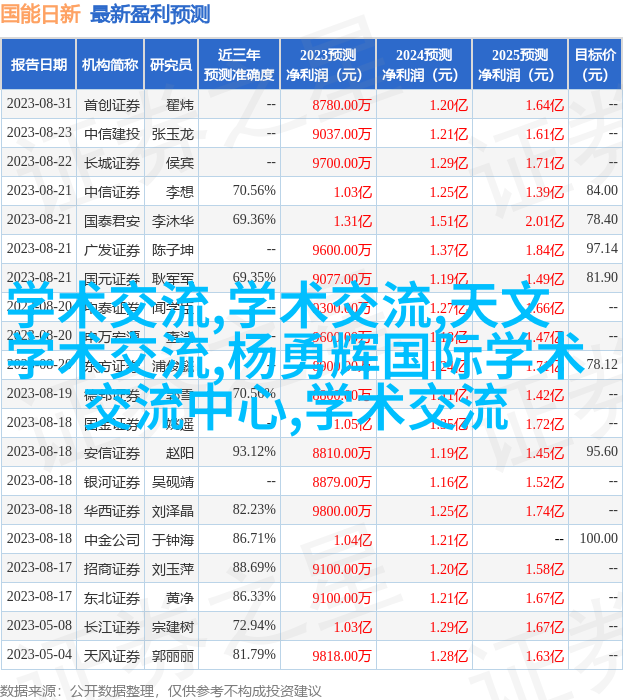
Task: Click the 机构简称 column header
Action: tap(110, 65)
